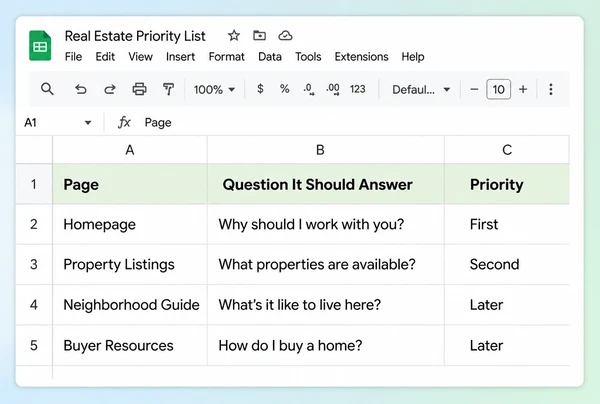Viewport: 600px width, 404px height.
Task: Open the Insert menu
Action: pos(180,57)
